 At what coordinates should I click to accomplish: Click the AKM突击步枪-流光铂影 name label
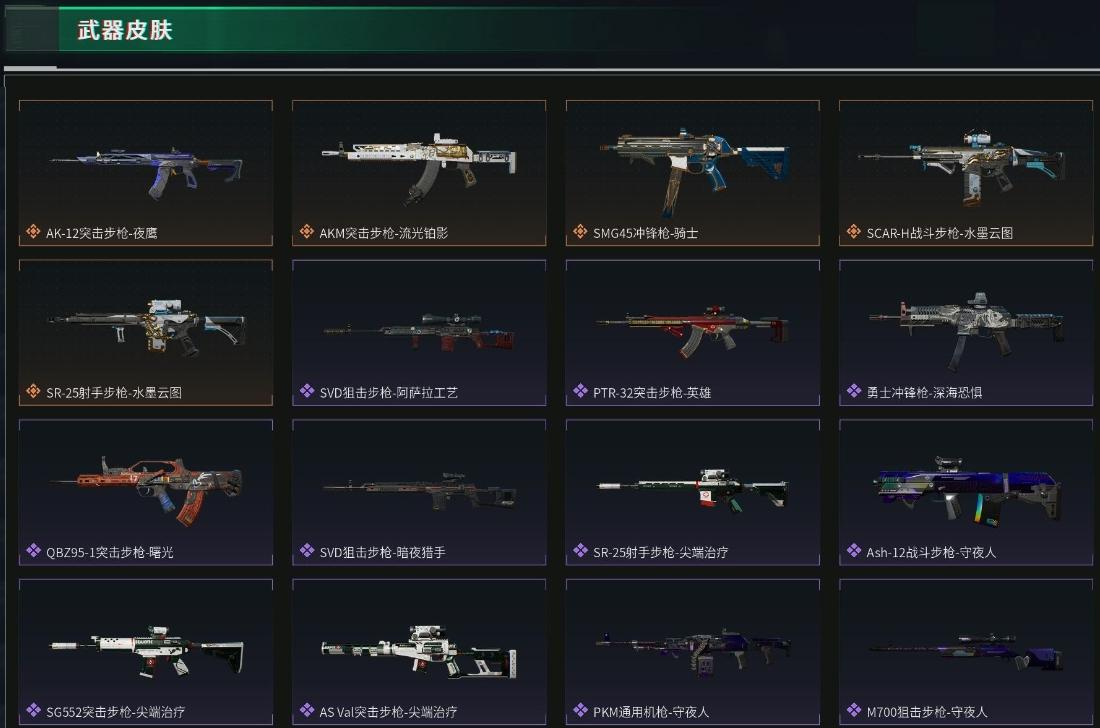click(384, 233)
